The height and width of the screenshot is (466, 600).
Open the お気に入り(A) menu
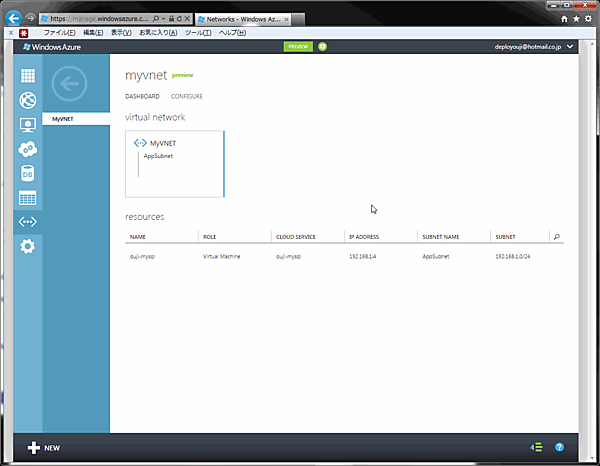(158, 33)
